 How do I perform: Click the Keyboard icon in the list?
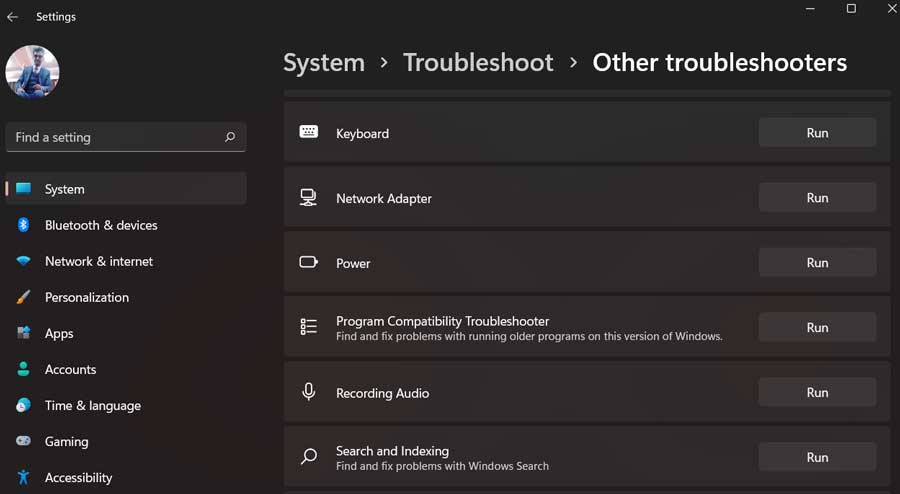[309, 132]
